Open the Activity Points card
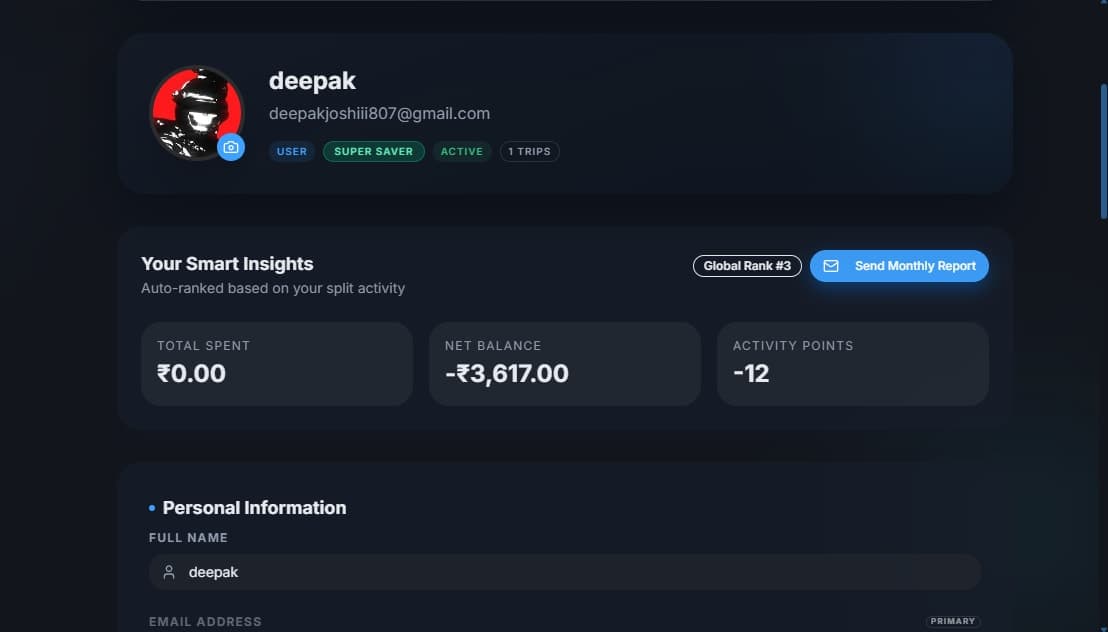Viewport: 1108px width, 632px height. coord(853,364)
